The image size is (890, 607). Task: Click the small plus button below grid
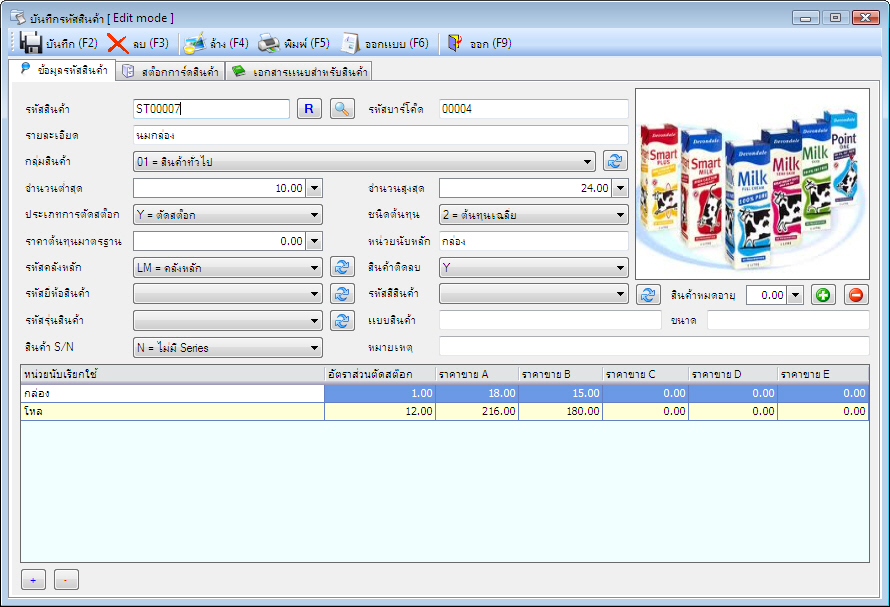click(x=33, y=580)
